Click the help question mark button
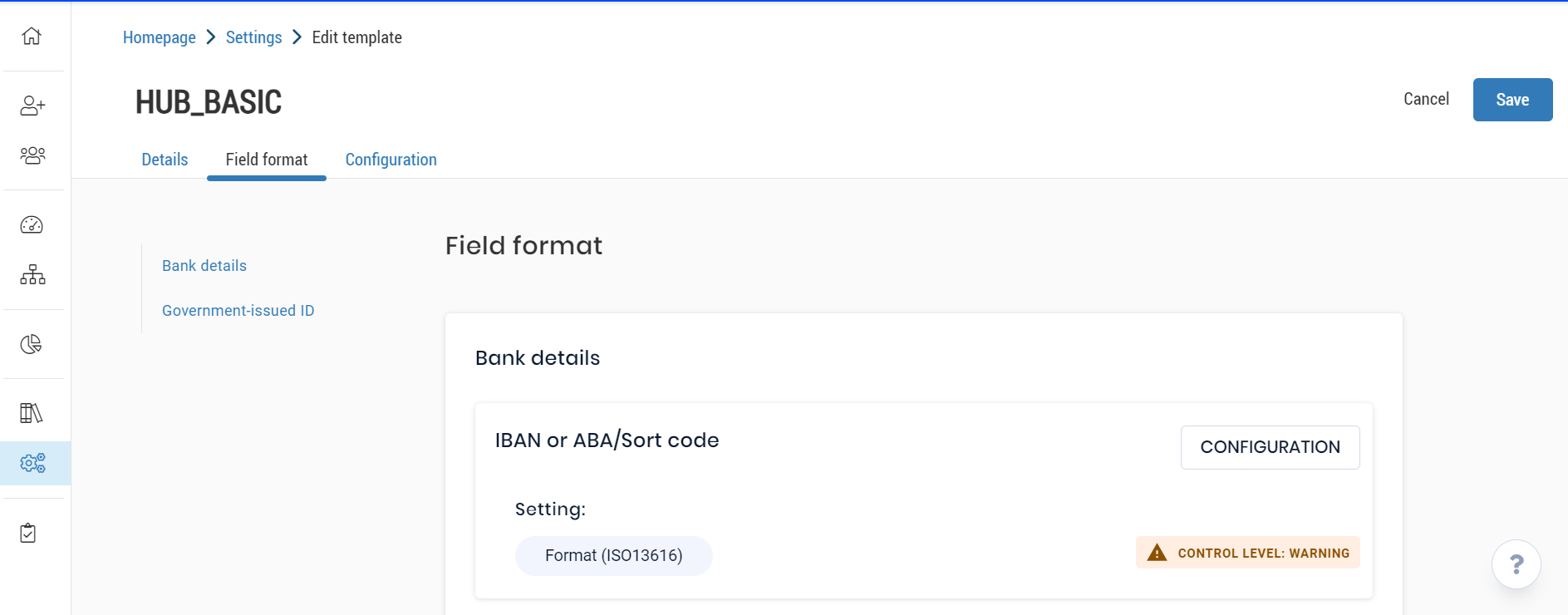This screenshot has height=615, width=1568. [1516, 564]
